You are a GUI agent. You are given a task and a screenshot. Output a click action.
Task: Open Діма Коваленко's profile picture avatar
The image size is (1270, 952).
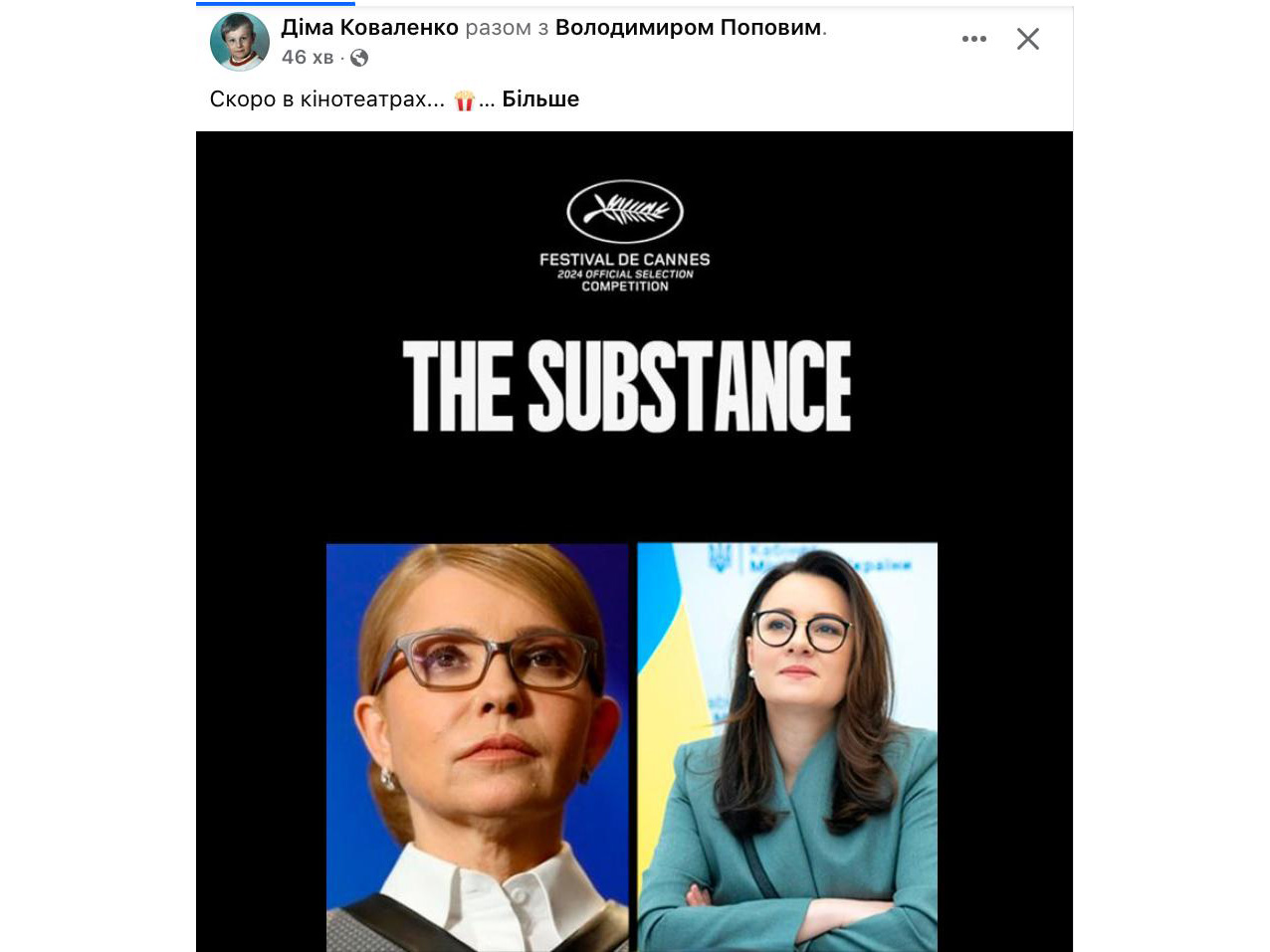[x=240, y=42]
